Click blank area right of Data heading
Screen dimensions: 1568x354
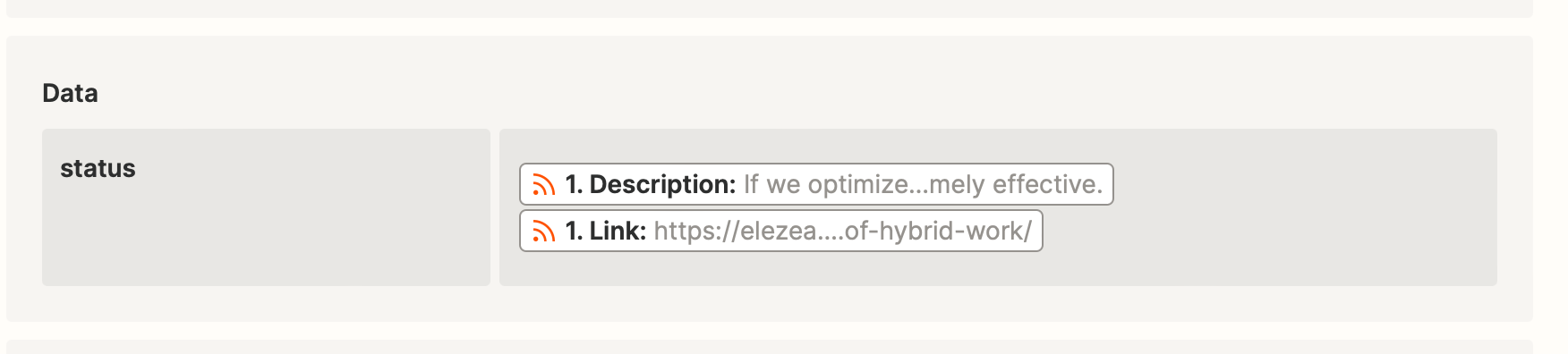(805, 93)
